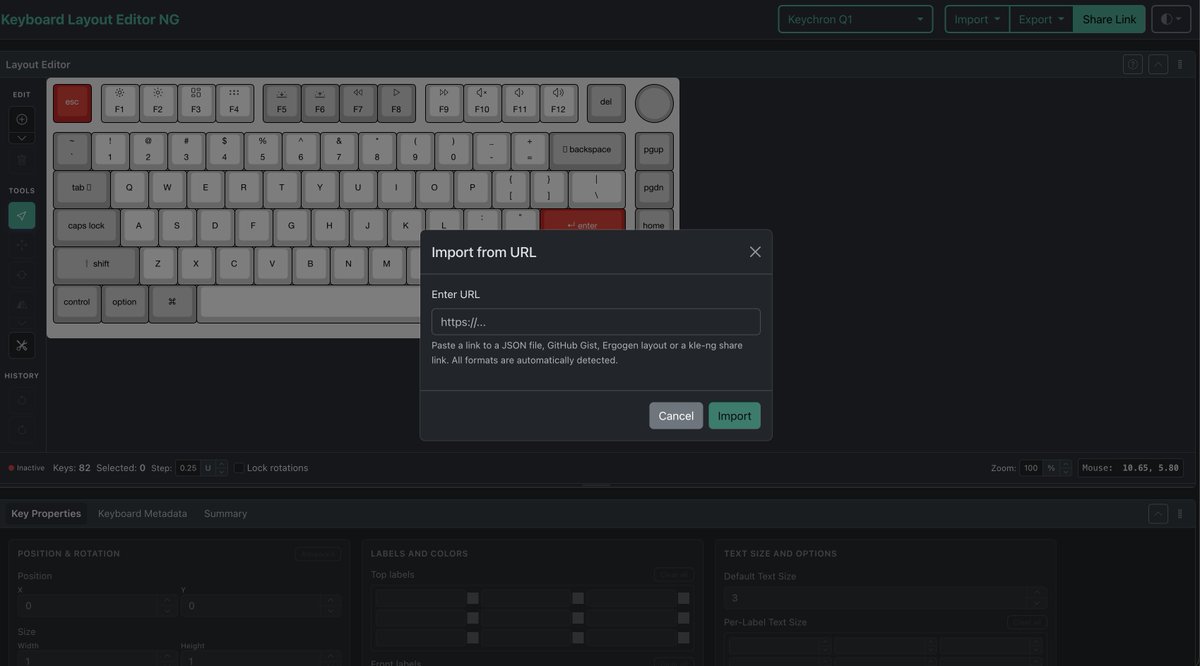
Task: Check the top-right checkbox in Labels and Colors
Action: [684, 596]
